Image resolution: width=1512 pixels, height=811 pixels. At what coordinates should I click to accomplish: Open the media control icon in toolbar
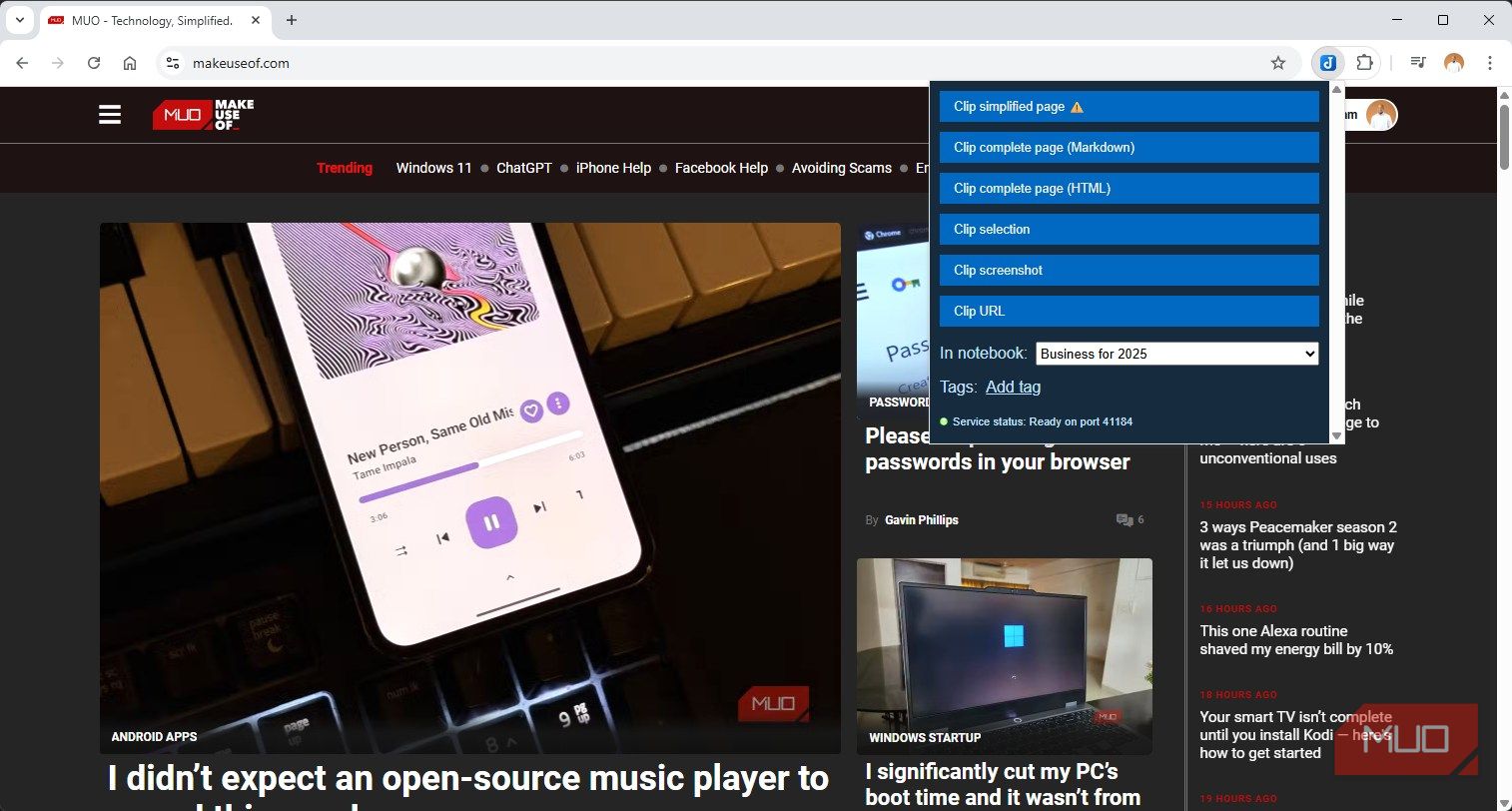pyautogui.click(x=1417, y=63)
